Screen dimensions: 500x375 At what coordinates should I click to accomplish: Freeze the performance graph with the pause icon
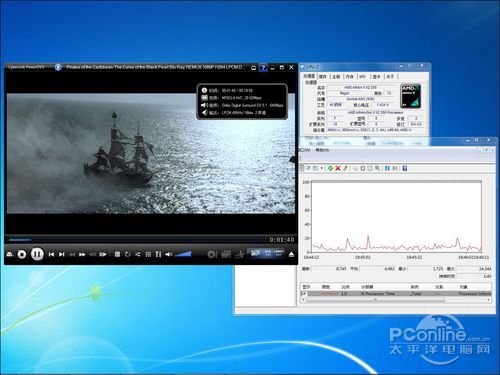pos(387,168)
